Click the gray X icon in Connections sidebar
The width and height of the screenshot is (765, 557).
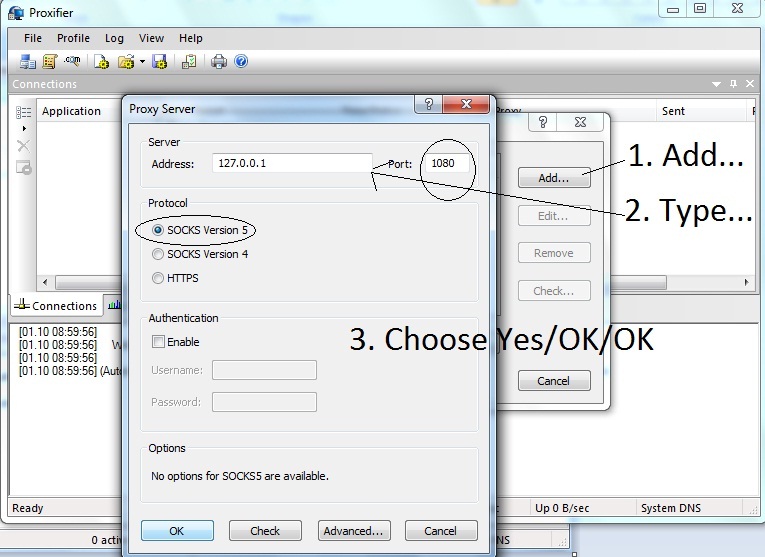pyautogui.click(x=23, y=146)
